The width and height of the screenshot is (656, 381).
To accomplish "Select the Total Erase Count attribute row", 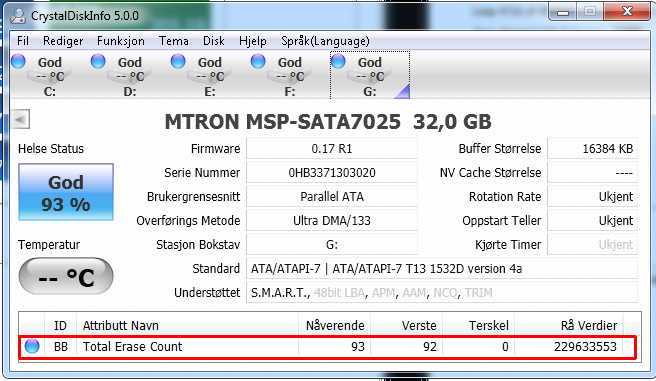I will pos(328,346).
